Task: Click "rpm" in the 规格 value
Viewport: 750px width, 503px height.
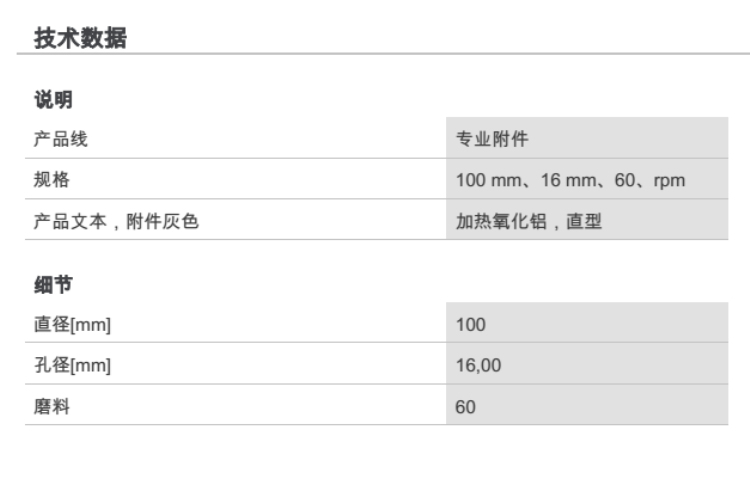Action: (666, 181)
